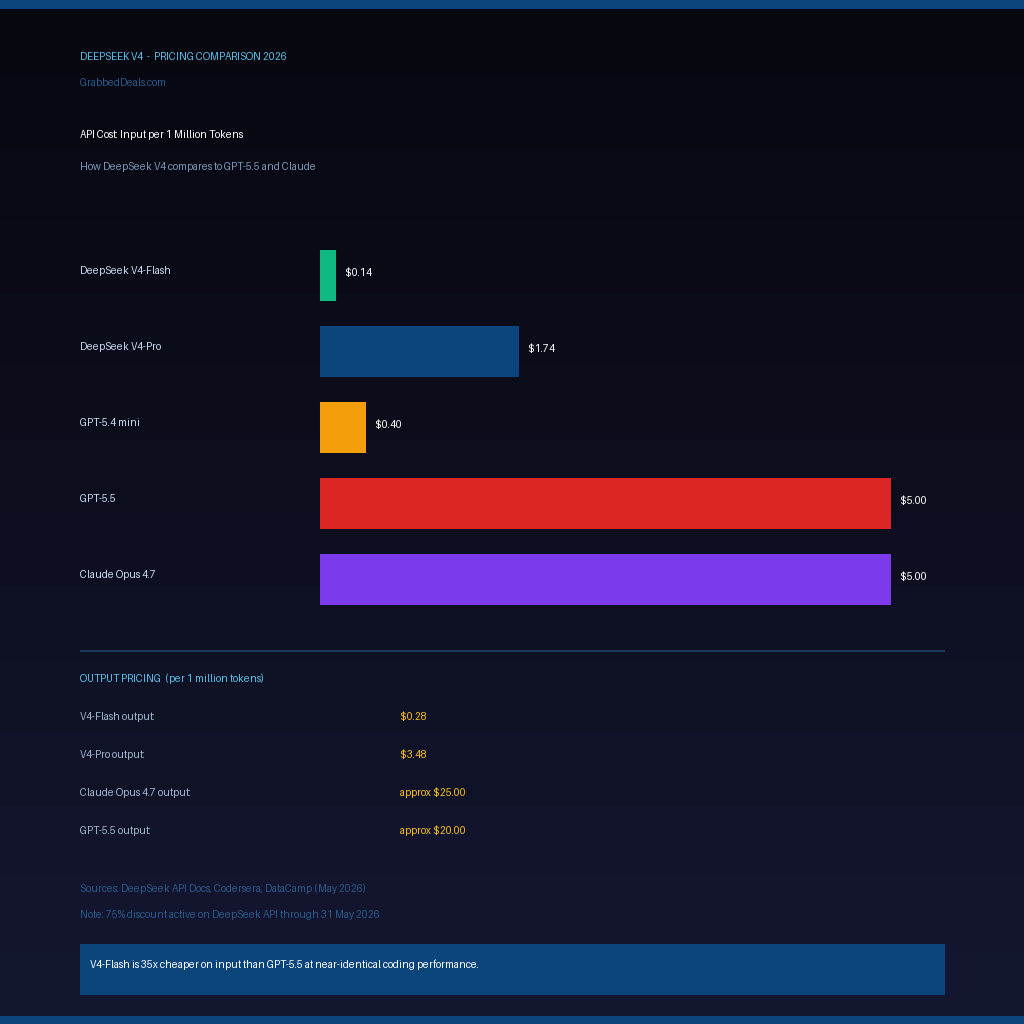Click the $1.74 value label

pos(541,348)
